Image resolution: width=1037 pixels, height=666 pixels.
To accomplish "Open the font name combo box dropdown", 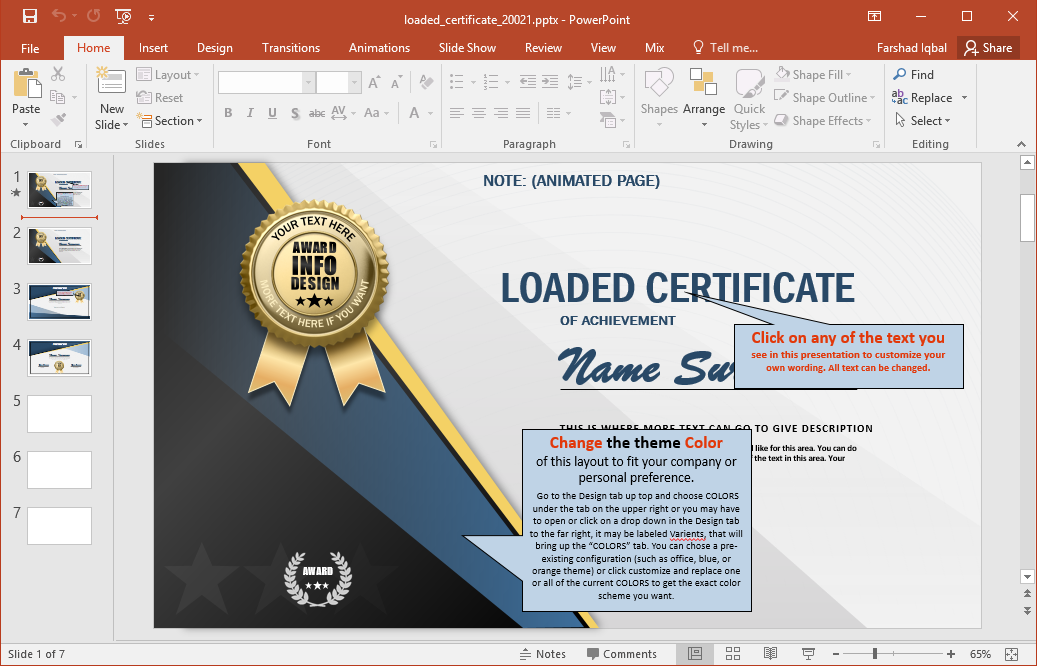I will point(309,83).
